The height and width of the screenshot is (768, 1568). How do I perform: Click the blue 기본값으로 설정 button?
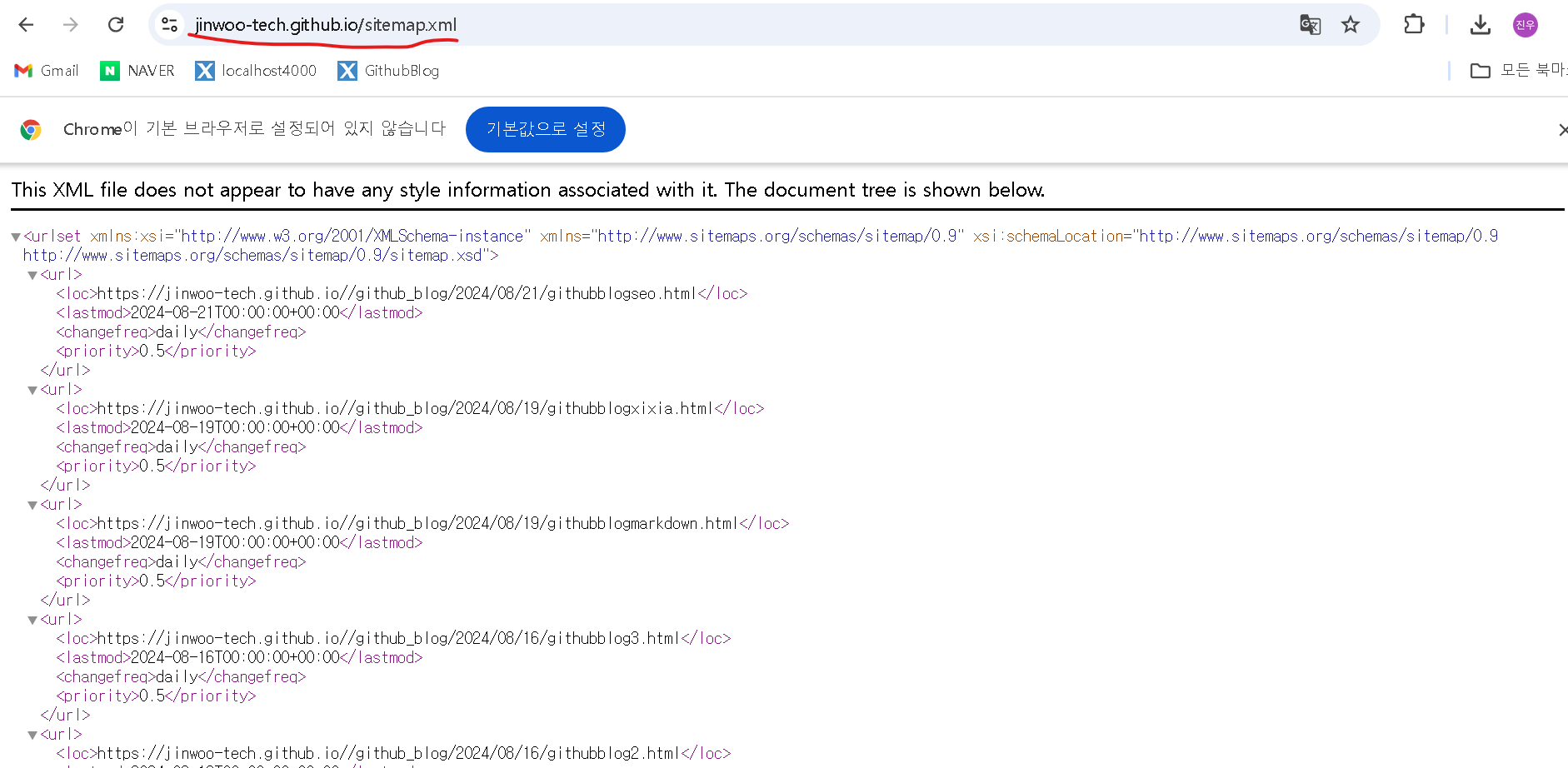pyautogui.click(x=546, y=129)
